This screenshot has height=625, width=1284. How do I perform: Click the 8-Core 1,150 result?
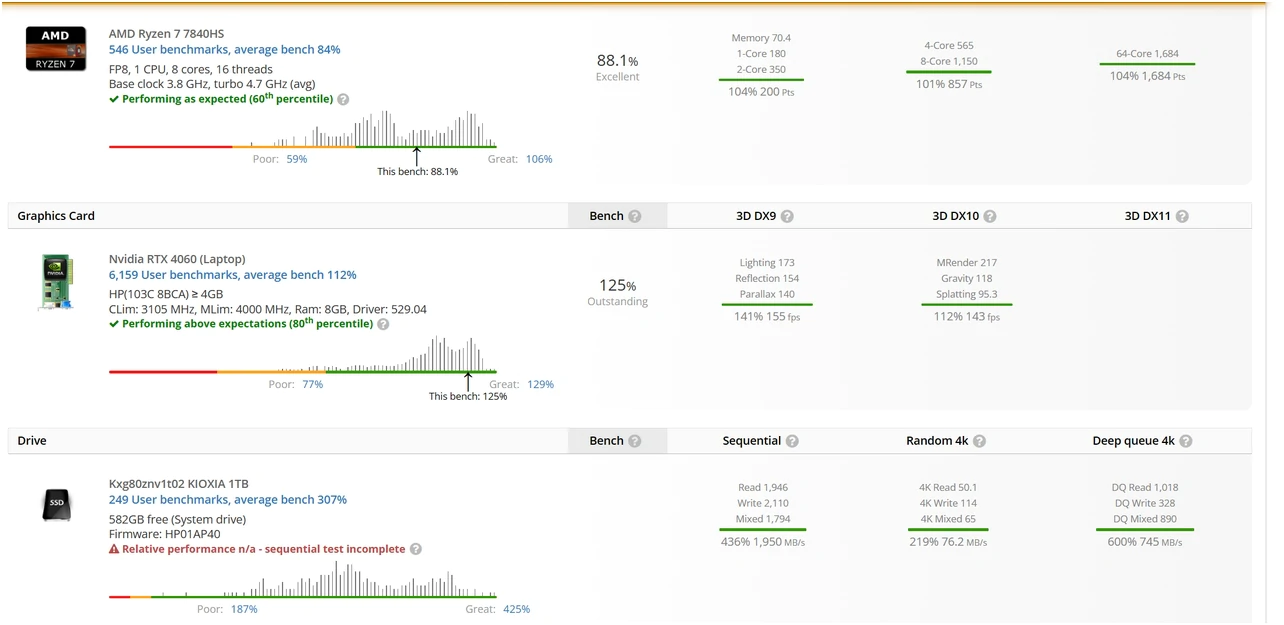(x=949, y=62)
